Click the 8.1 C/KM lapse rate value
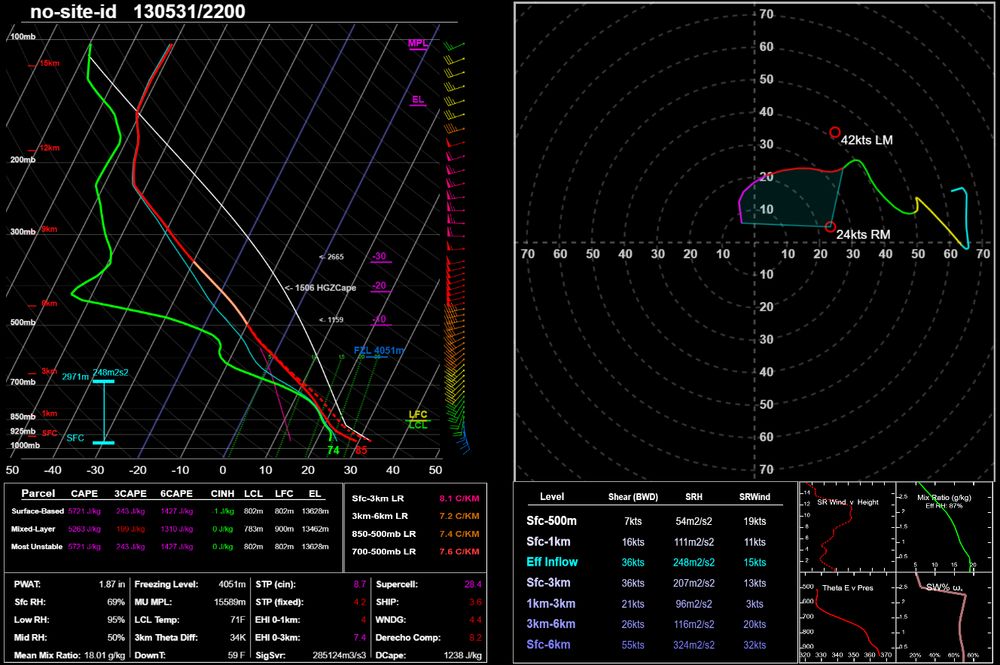The width and height of the screenshot is (1000, 665). [459, 499]
